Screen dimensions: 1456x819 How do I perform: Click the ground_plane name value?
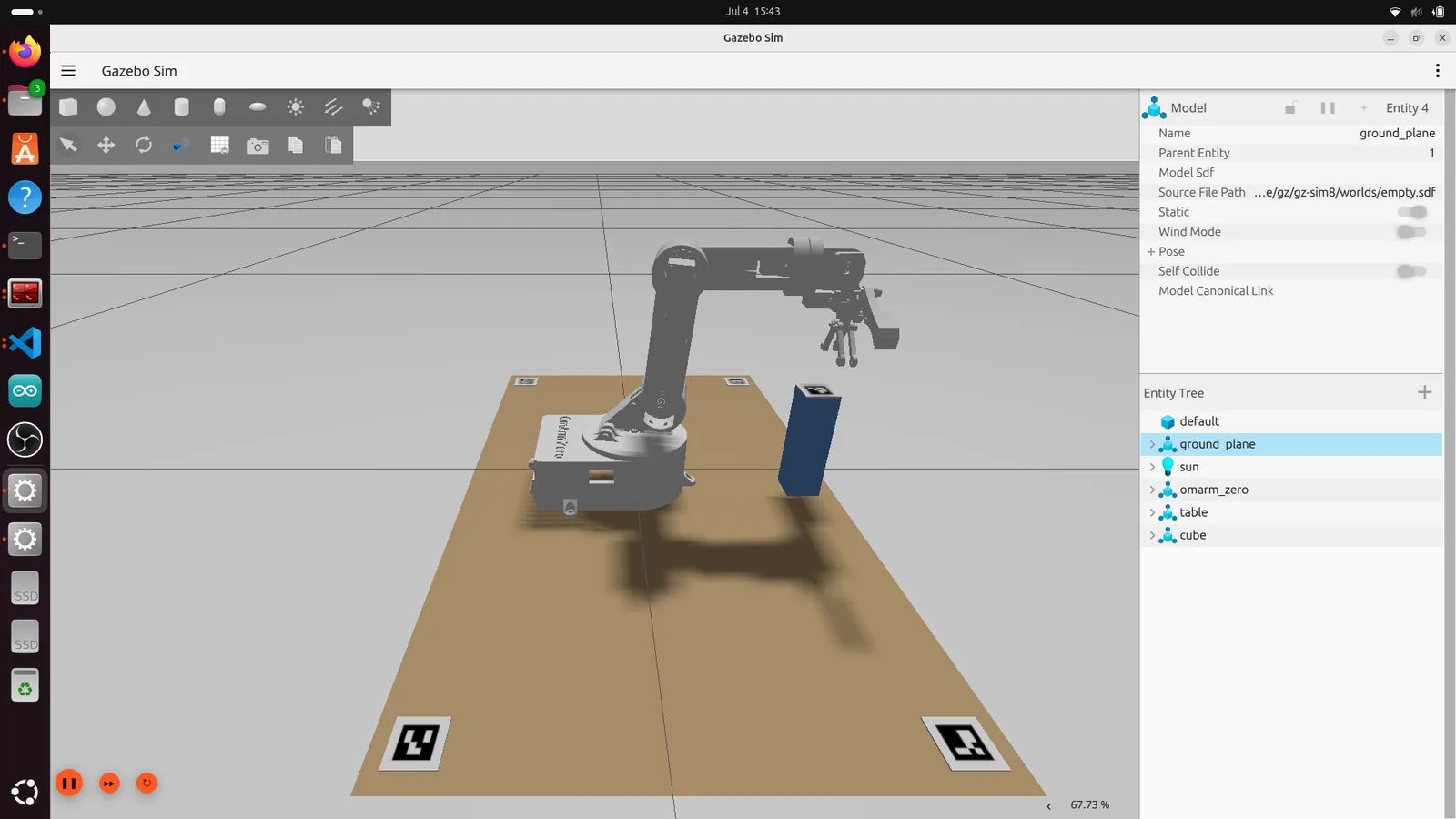point(1397,133)
